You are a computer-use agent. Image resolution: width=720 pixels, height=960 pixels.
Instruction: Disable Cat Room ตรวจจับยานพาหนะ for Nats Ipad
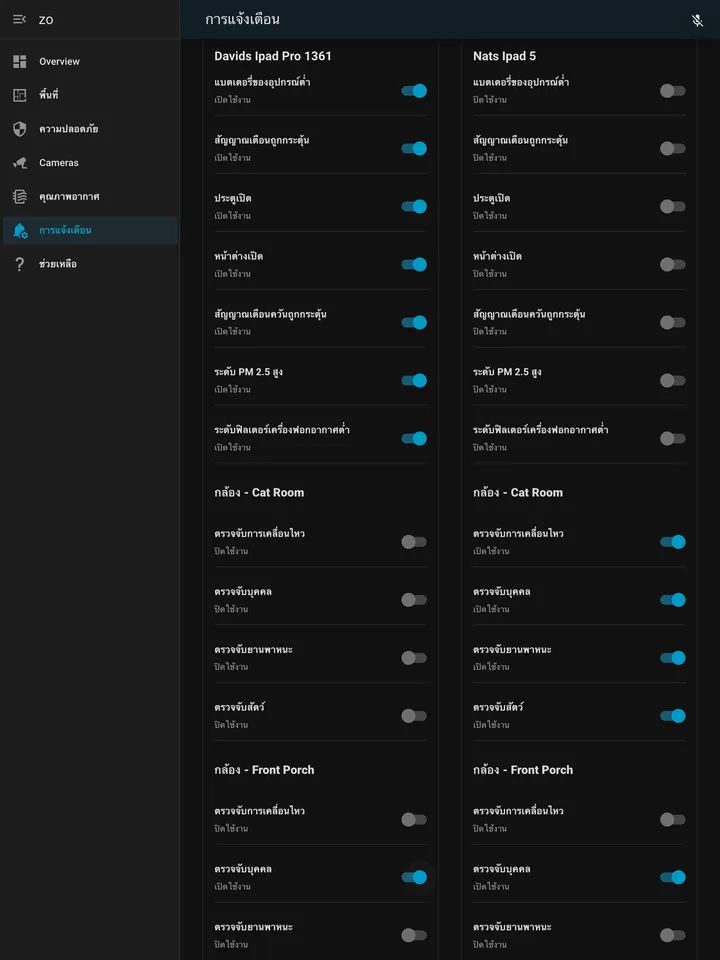pos(673,658)
